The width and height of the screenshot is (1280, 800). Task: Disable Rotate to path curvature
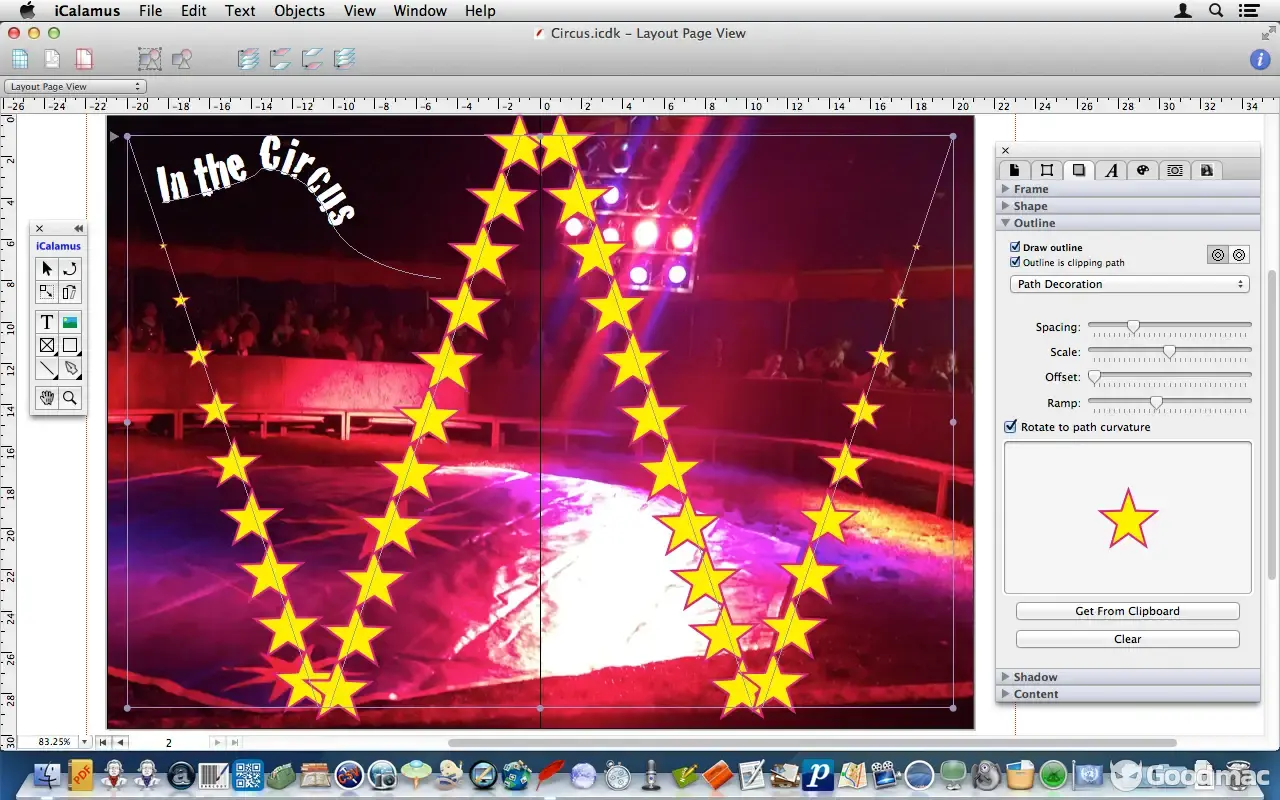pos(1011,427)
